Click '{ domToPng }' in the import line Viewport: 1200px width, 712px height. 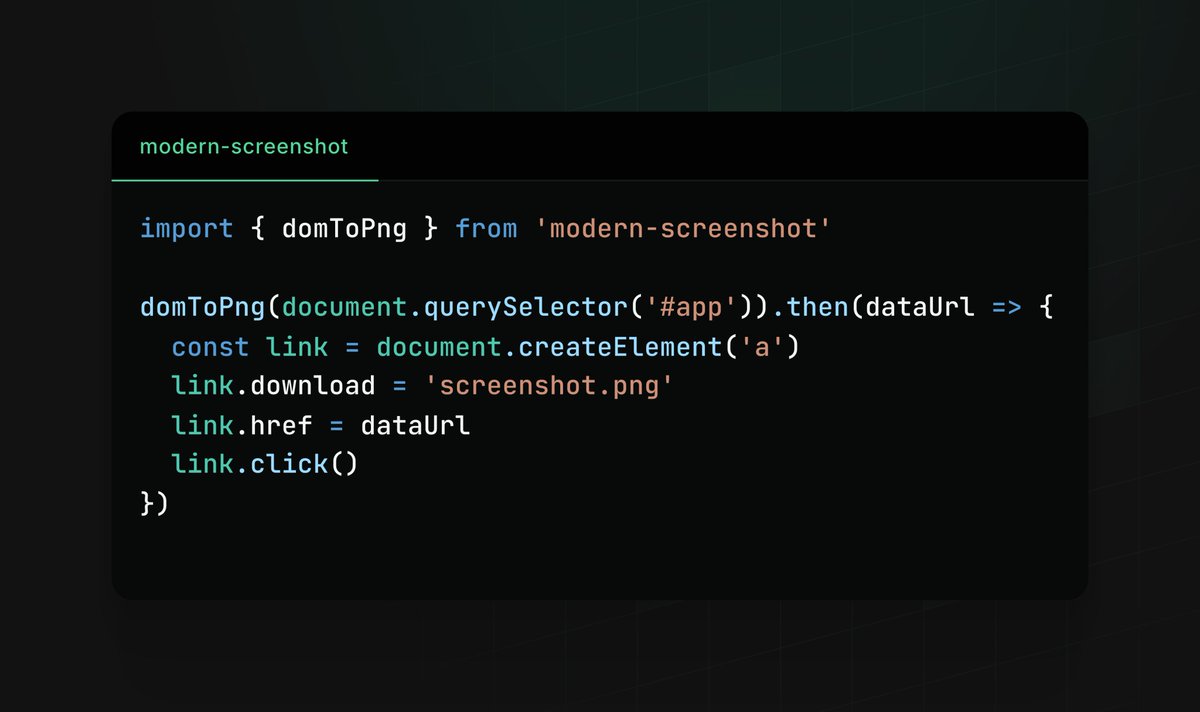pyautogui.click(x=345, y=229)
